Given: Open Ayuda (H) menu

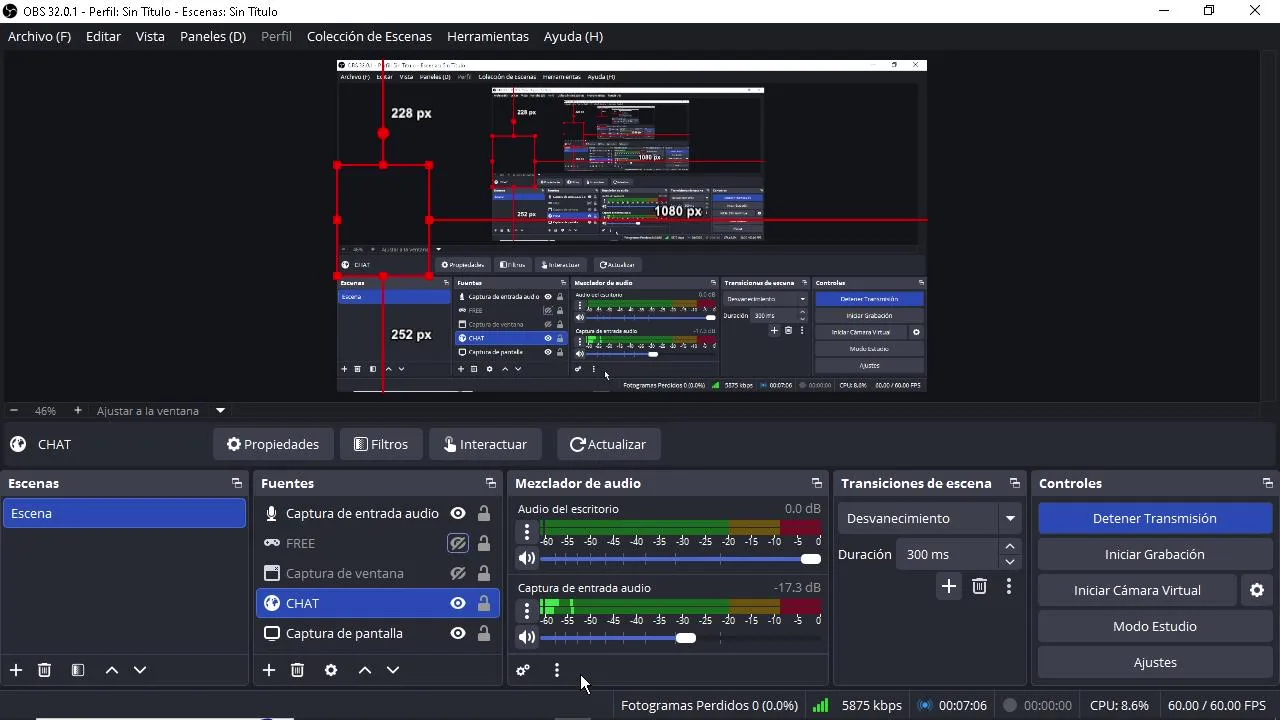Looking at the screenshot, I should [573, 36].
